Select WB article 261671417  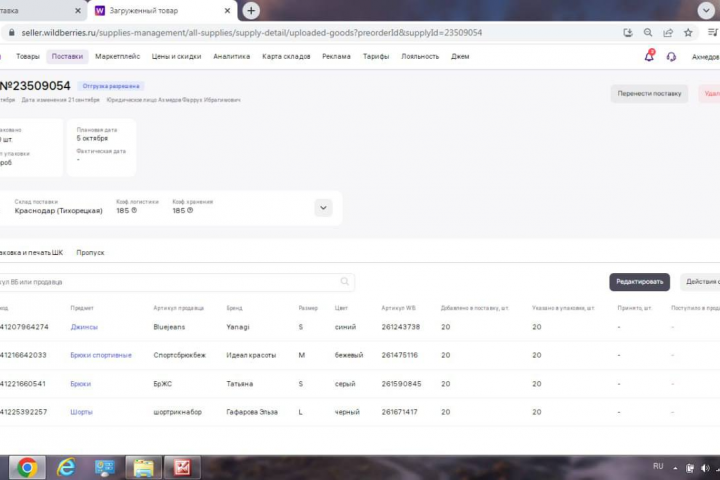tap(399, 412)
